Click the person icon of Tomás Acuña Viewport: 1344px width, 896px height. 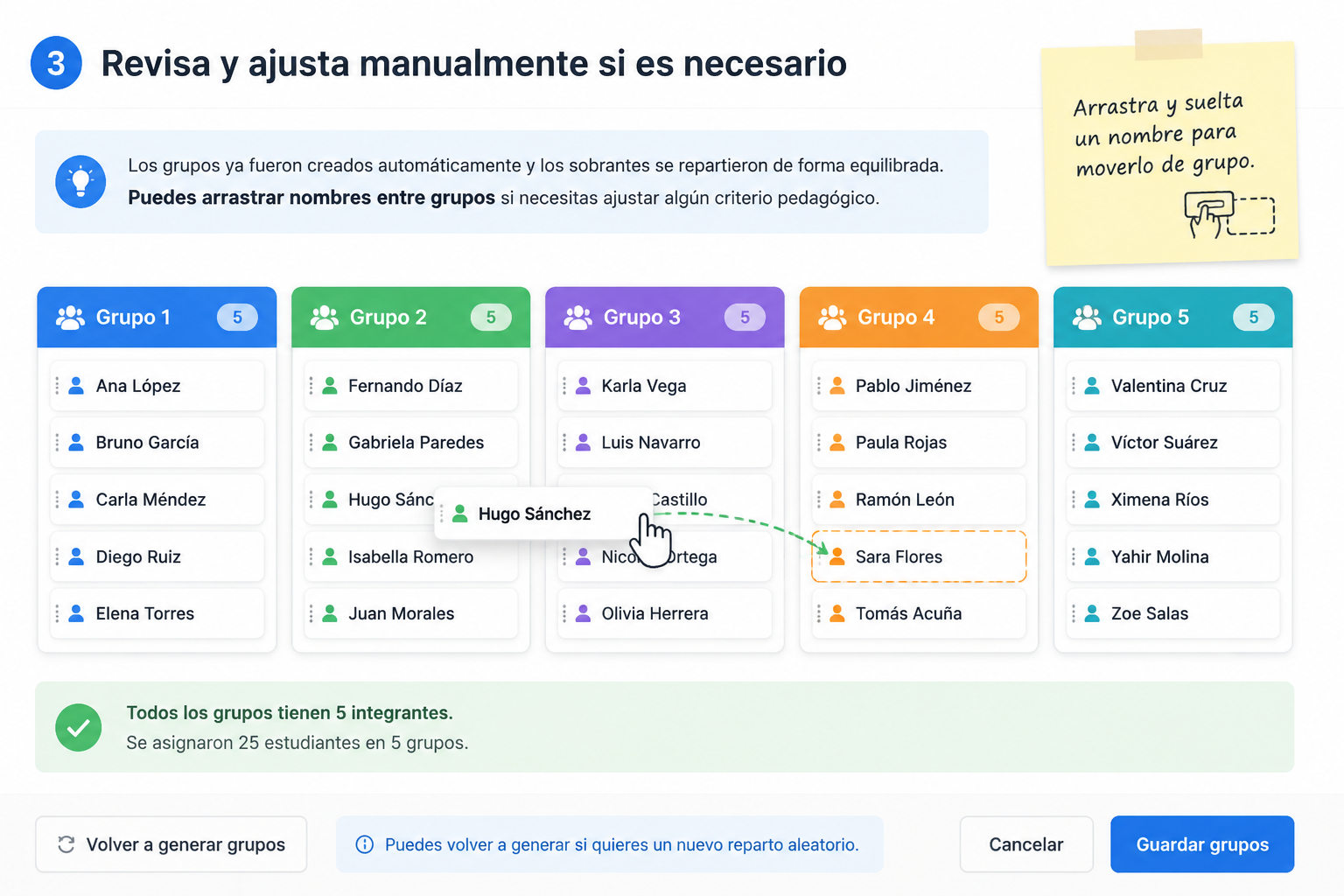click(x=837, y=613)
